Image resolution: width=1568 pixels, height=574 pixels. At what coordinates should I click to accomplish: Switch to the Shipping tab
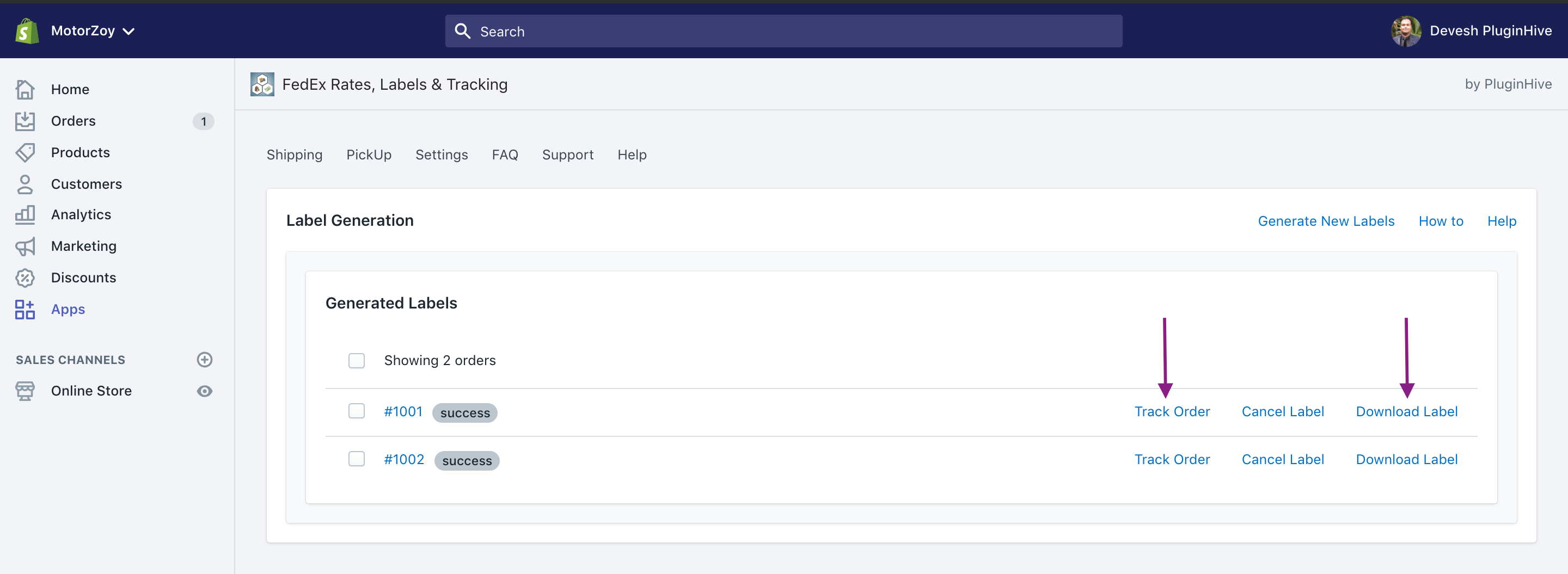(295, 155)
